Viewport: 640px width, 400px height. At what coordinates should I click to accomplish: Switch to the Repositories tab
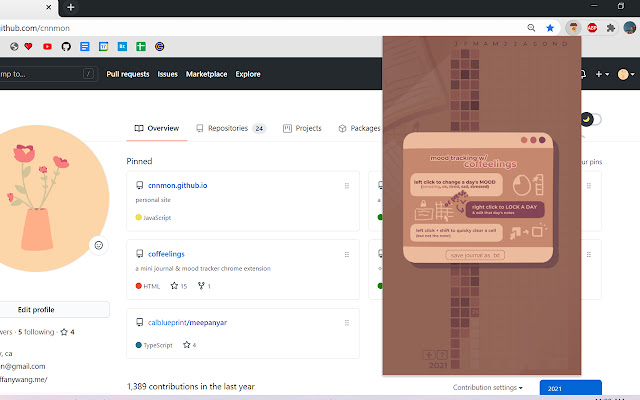231,128
